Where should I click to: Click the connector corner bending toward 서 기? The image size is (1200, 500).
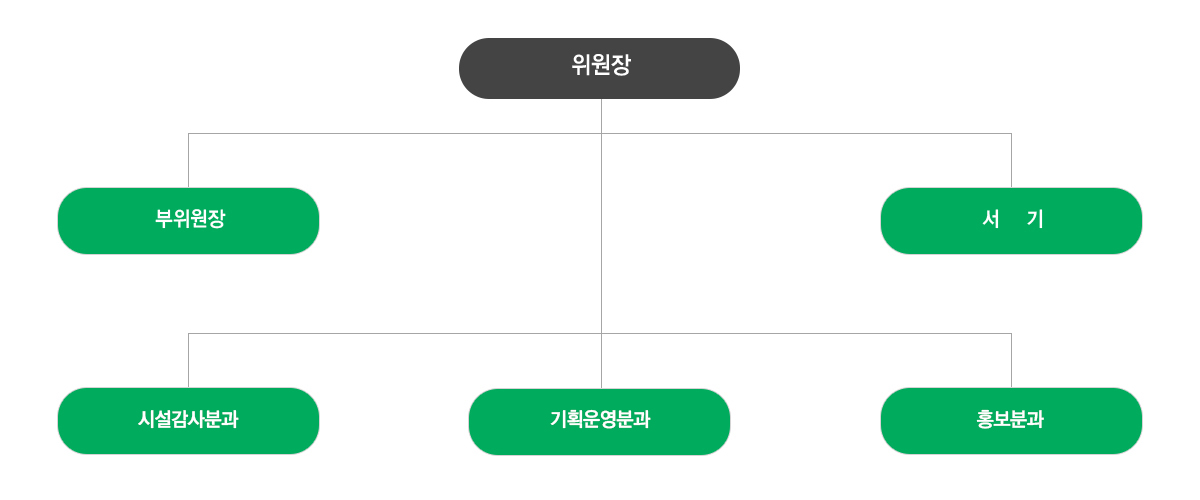[x=1011, y=133]
